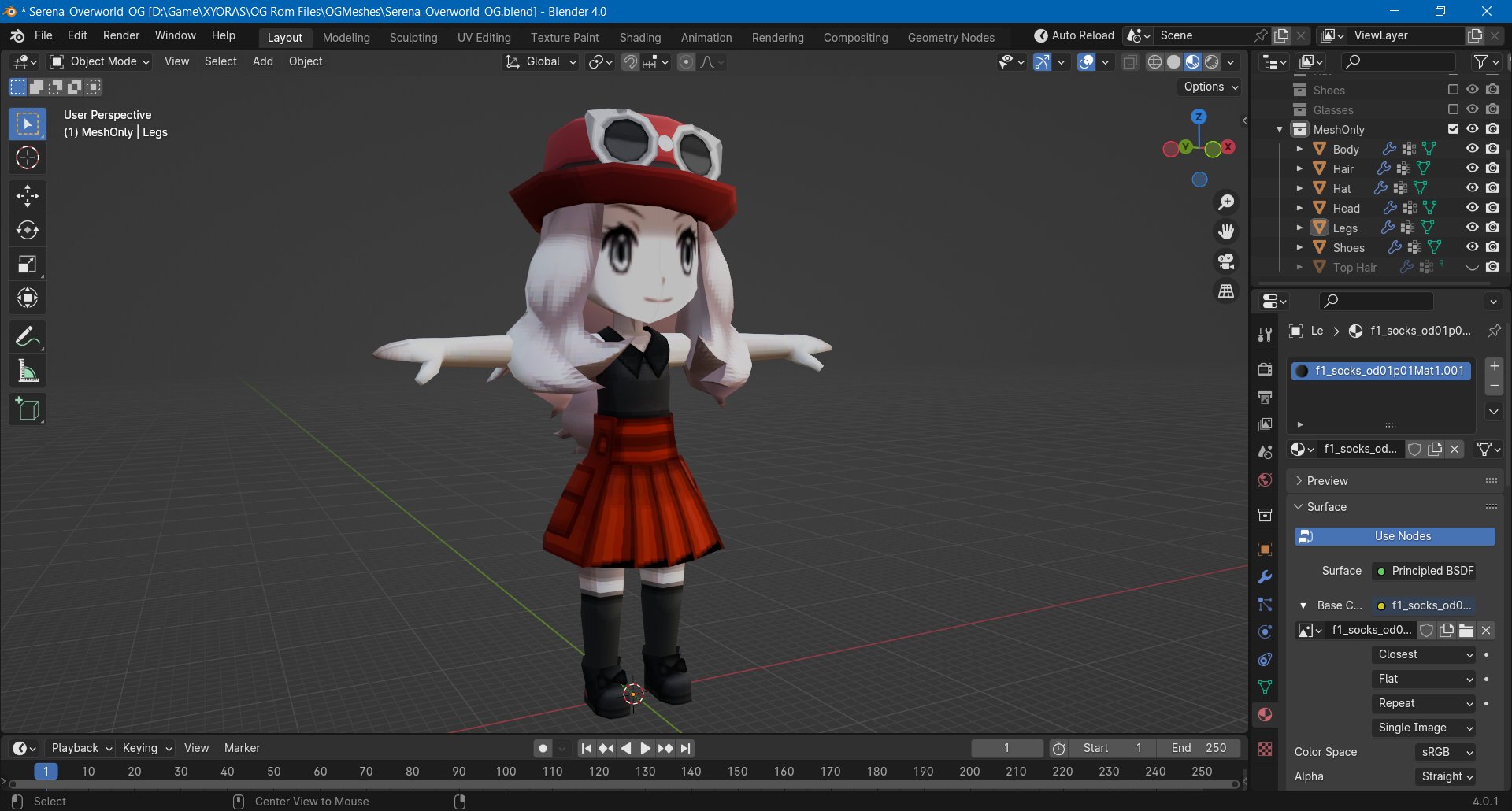Open the Modifiers wrench properties tab
Image resolution: width=1512 pixels, height=811 pixels.
(1265, 577)
